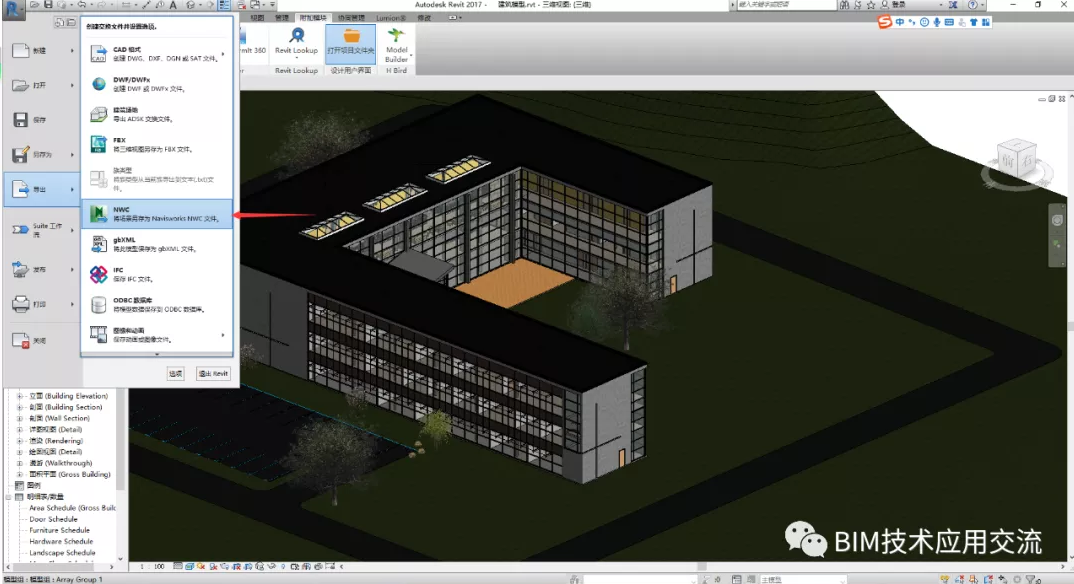
Task: Expand the Walkthrough views node
Action: [20, 463]
